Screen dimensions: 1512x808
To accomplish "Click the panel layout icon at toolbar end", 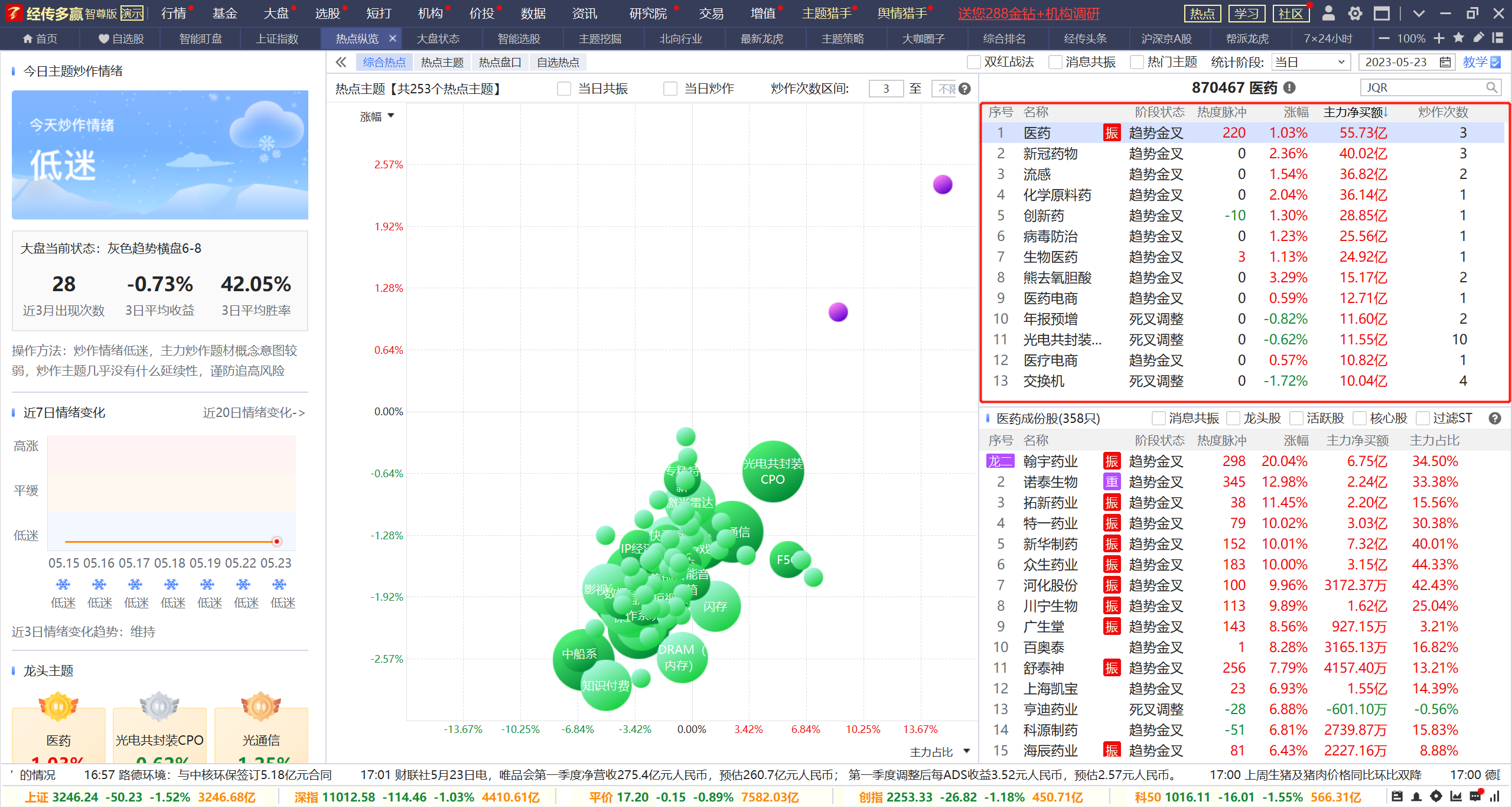I will [1497, 38].
